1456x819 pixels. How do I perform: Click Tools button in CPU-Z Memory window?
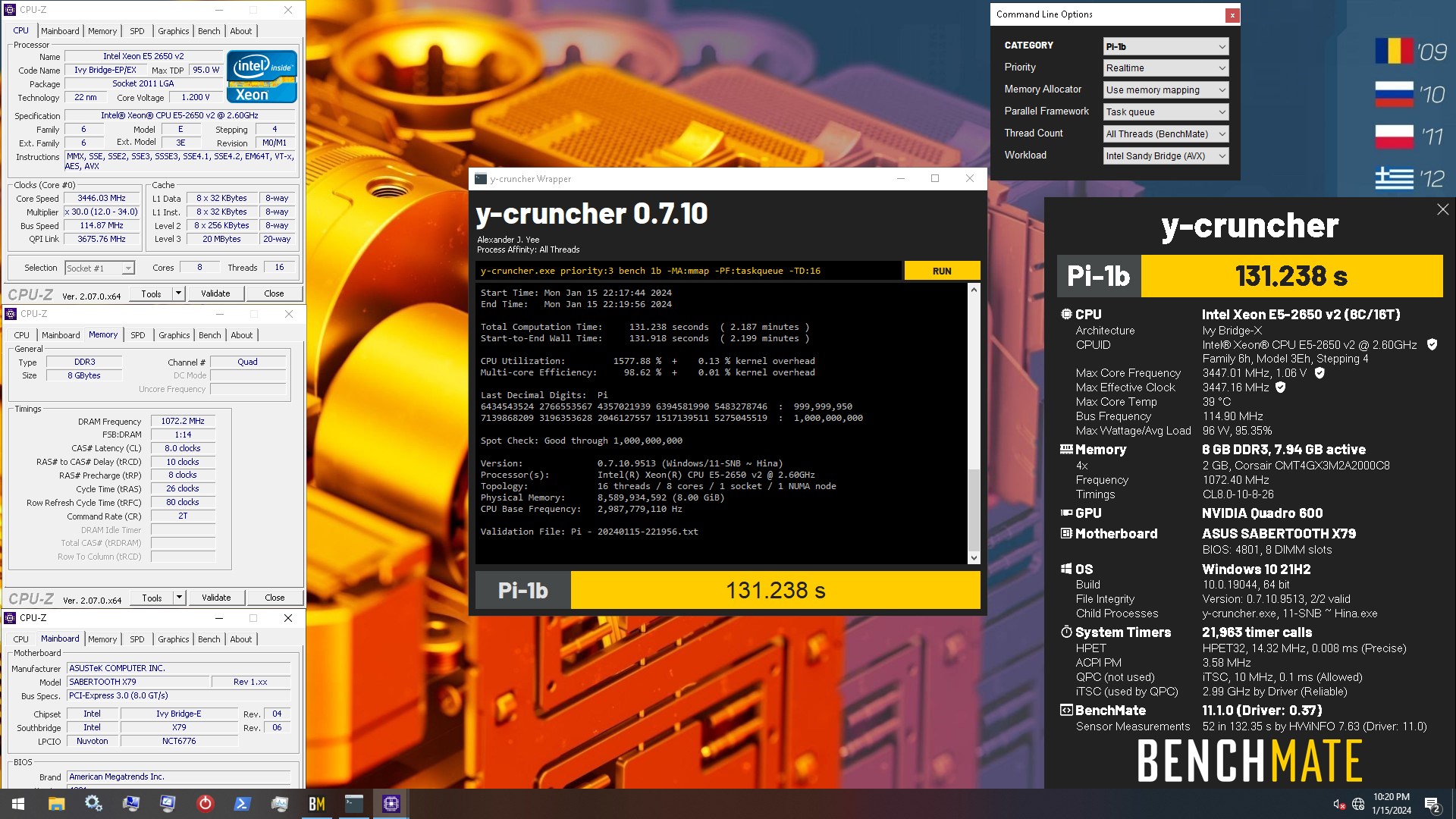coord(152,598)
